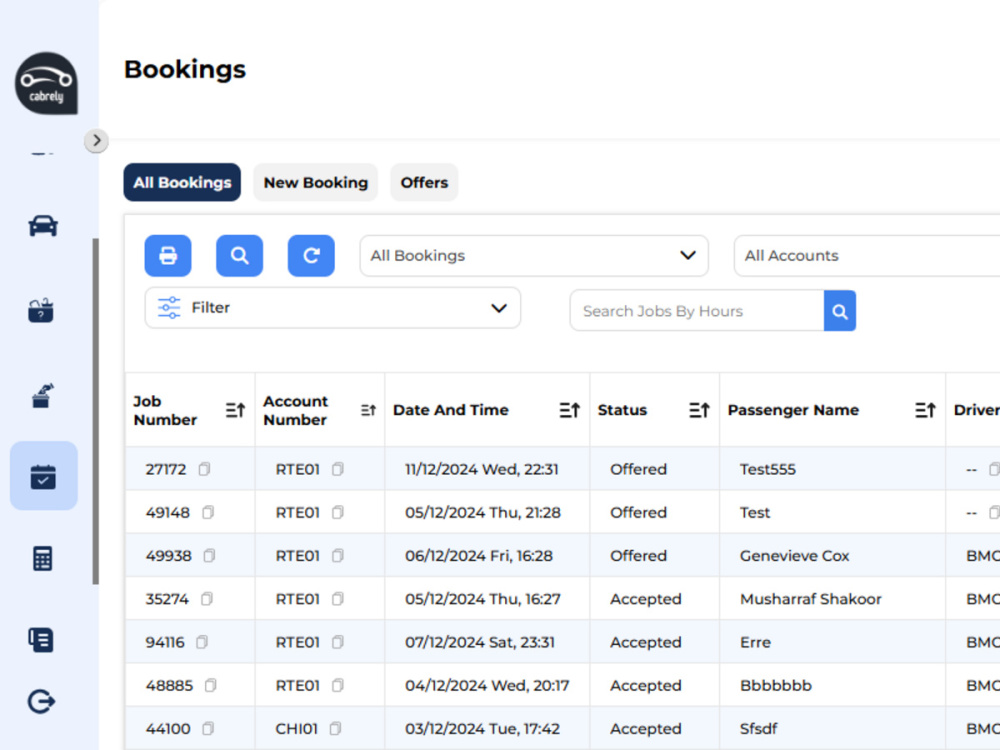Copy account RTE01 in the 35274 row
The image size is (1000, 750).
(338, 599)
